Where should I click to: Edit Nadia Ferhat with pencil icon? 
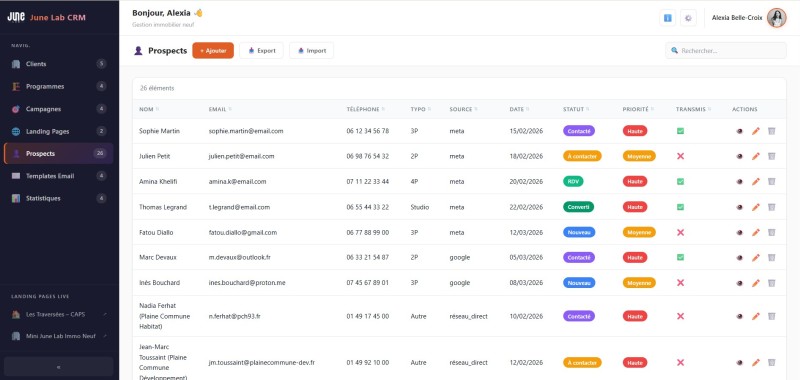tap(756, 316)
